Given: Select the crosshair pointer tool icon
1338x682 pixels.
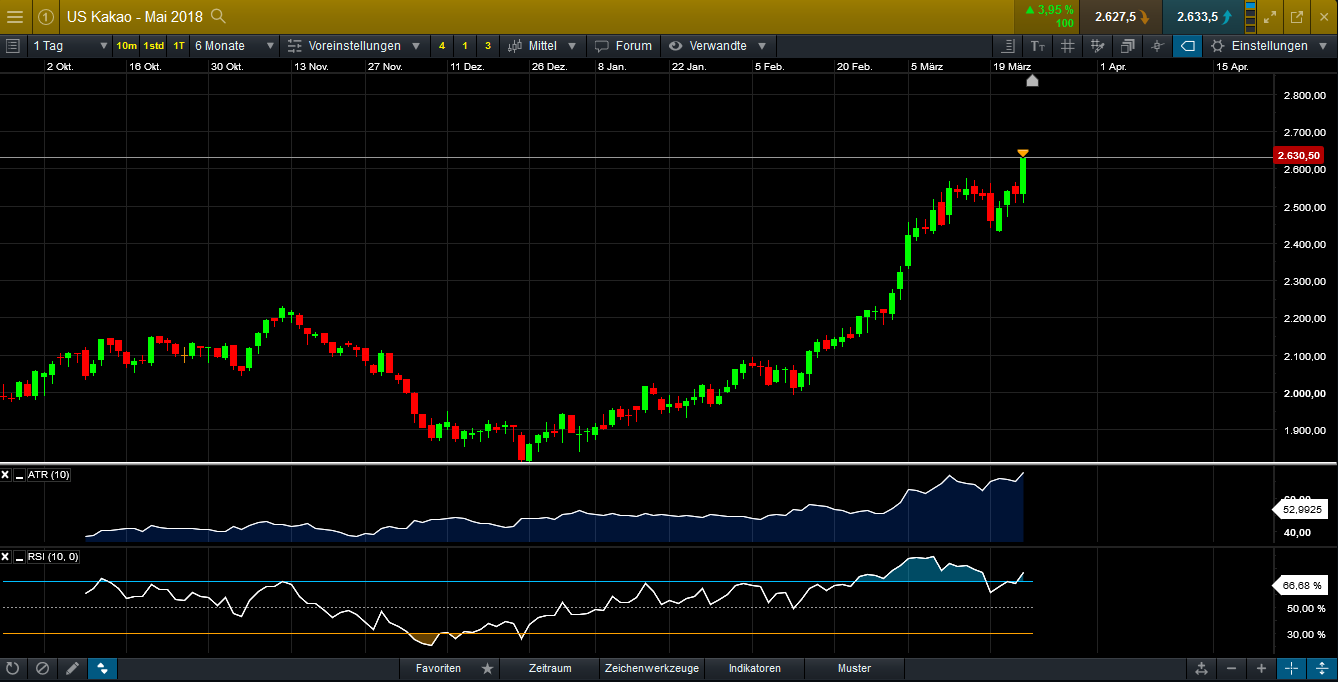Looking at the screenshot, I should [x=1157, y=46].
